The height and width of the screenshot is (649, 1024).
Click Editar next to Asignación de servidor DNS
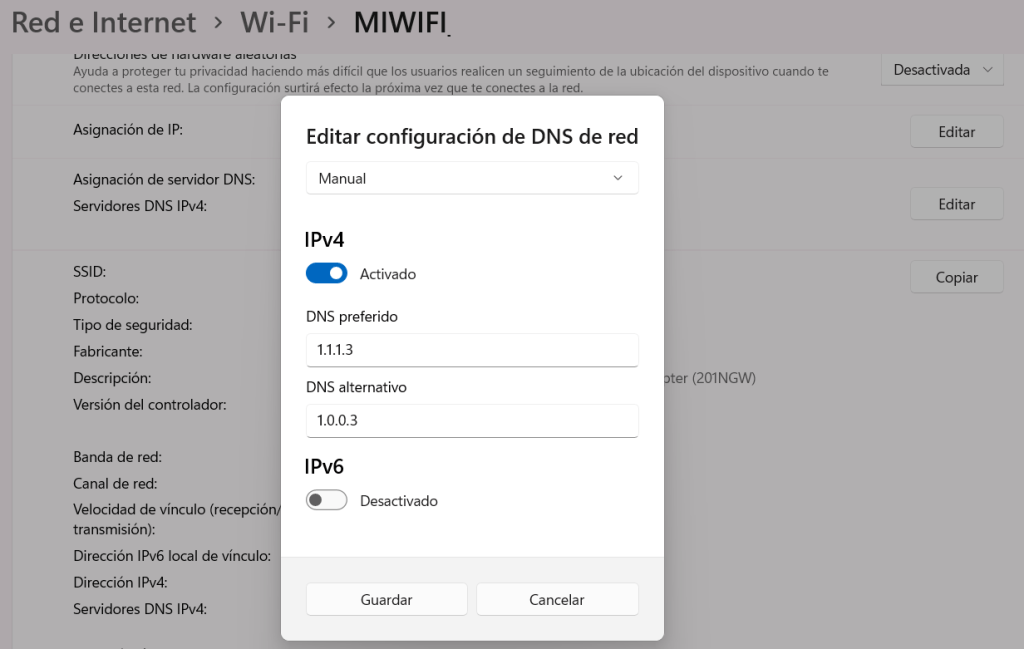click(956, 204)
